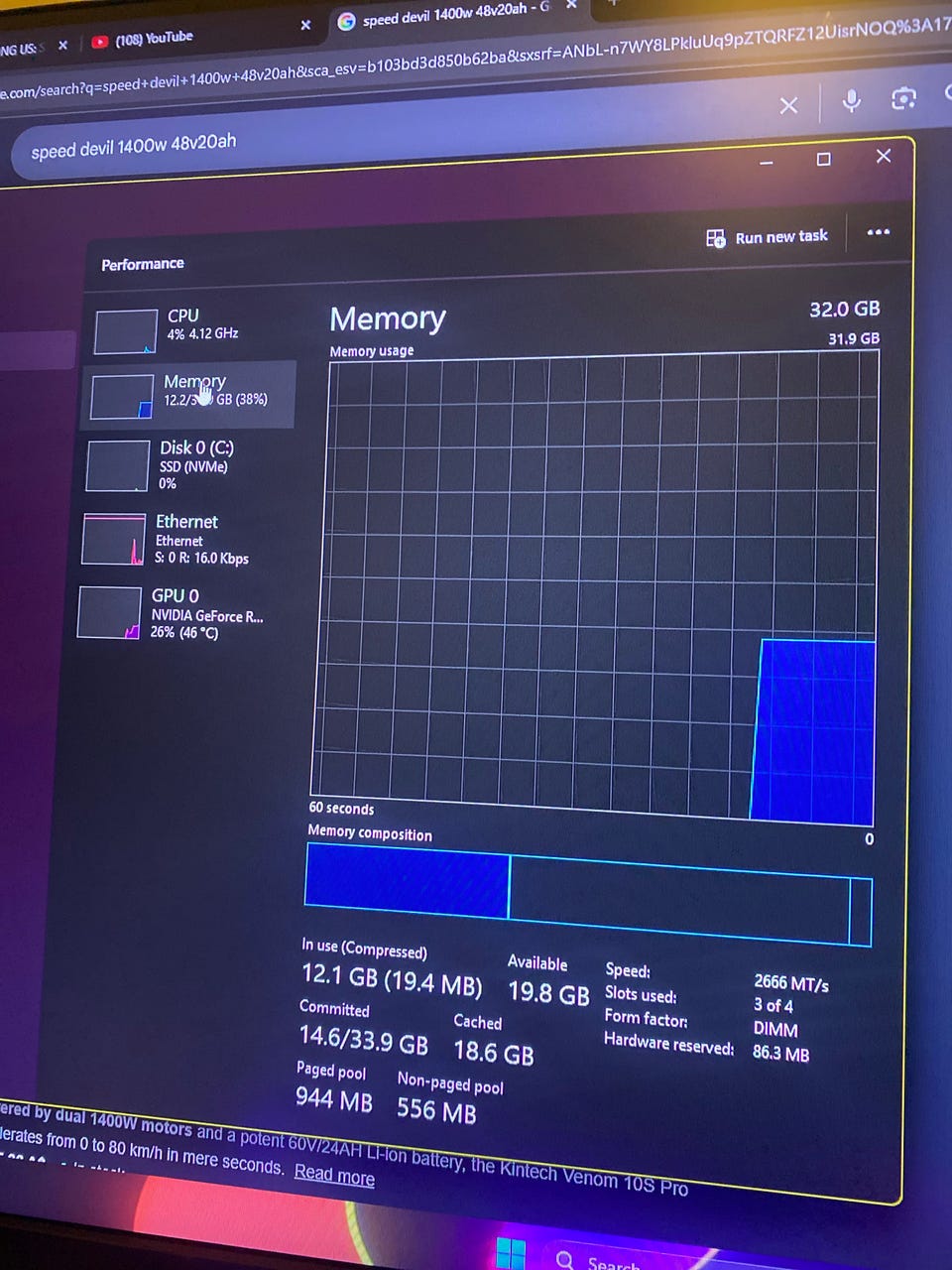Click the Windows Start button on taskbar
Screen dimensions: 952x1270
click(511, 1253)
